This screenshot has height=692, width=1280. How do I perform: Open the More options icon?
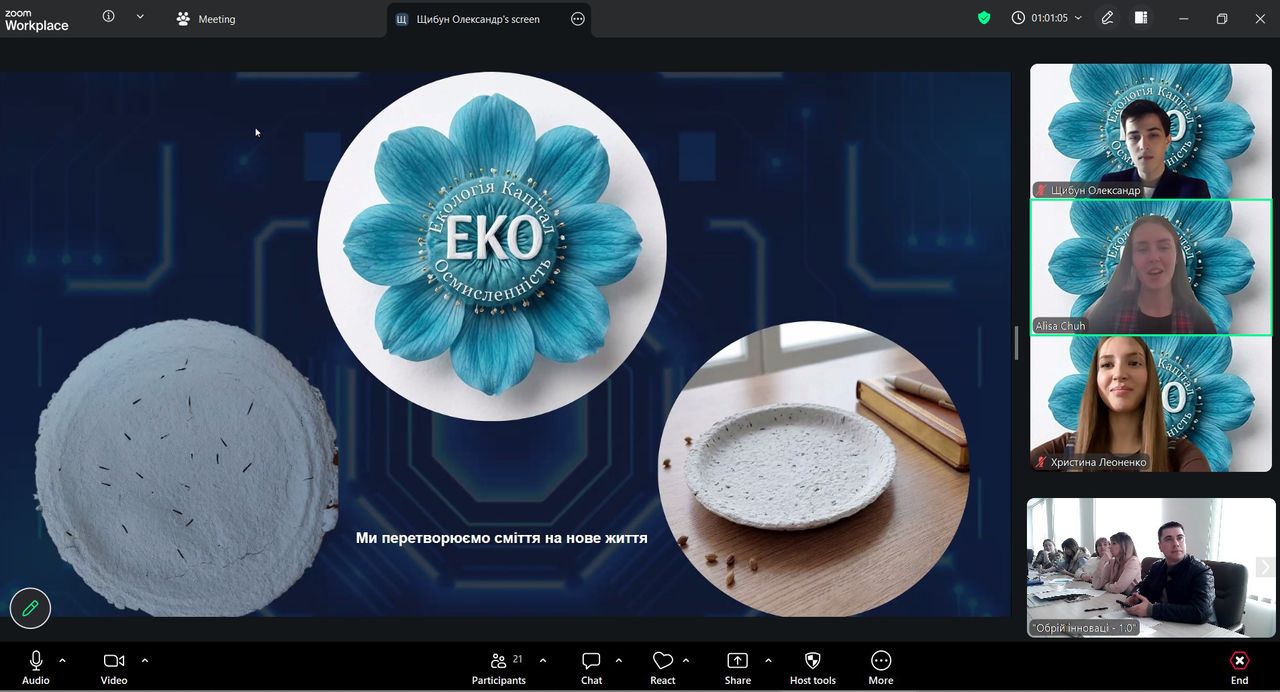click(x=881, y=667)
